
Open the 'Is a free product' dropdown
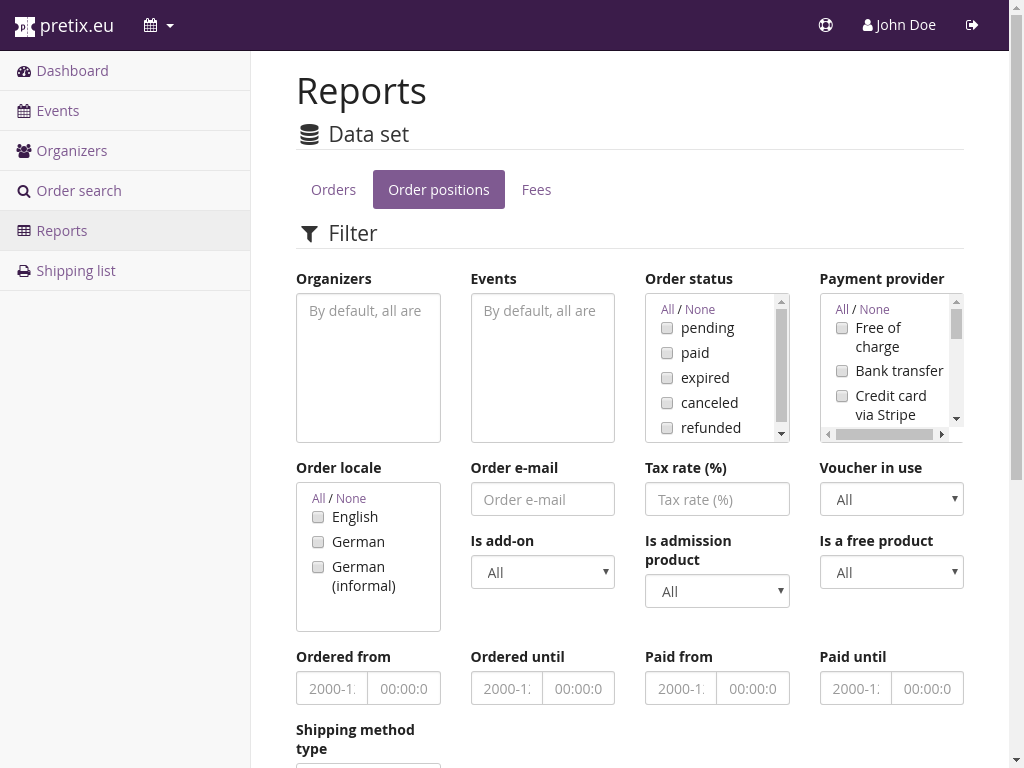891,572
